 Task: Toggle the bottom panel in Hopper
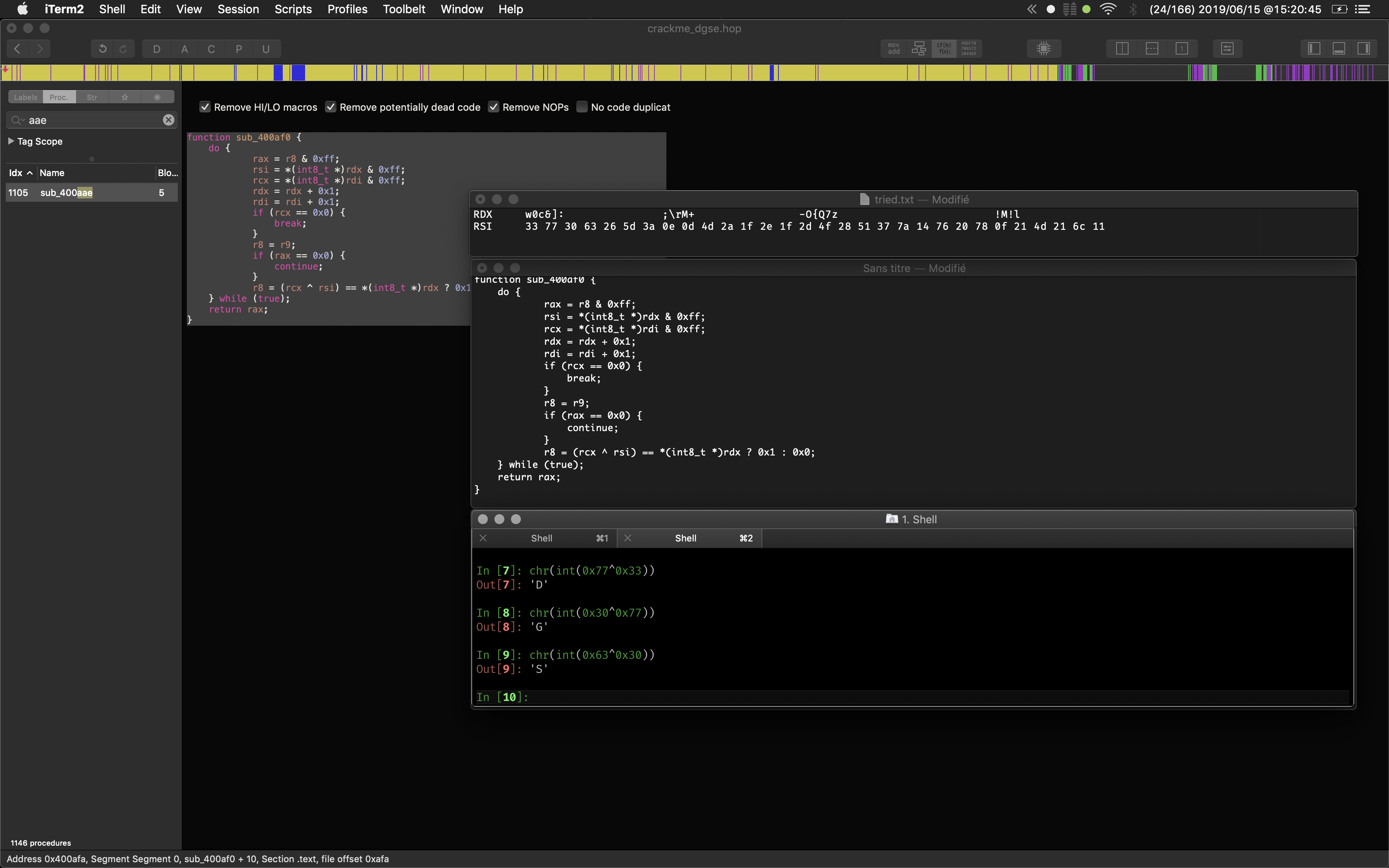coord(1339,49)
